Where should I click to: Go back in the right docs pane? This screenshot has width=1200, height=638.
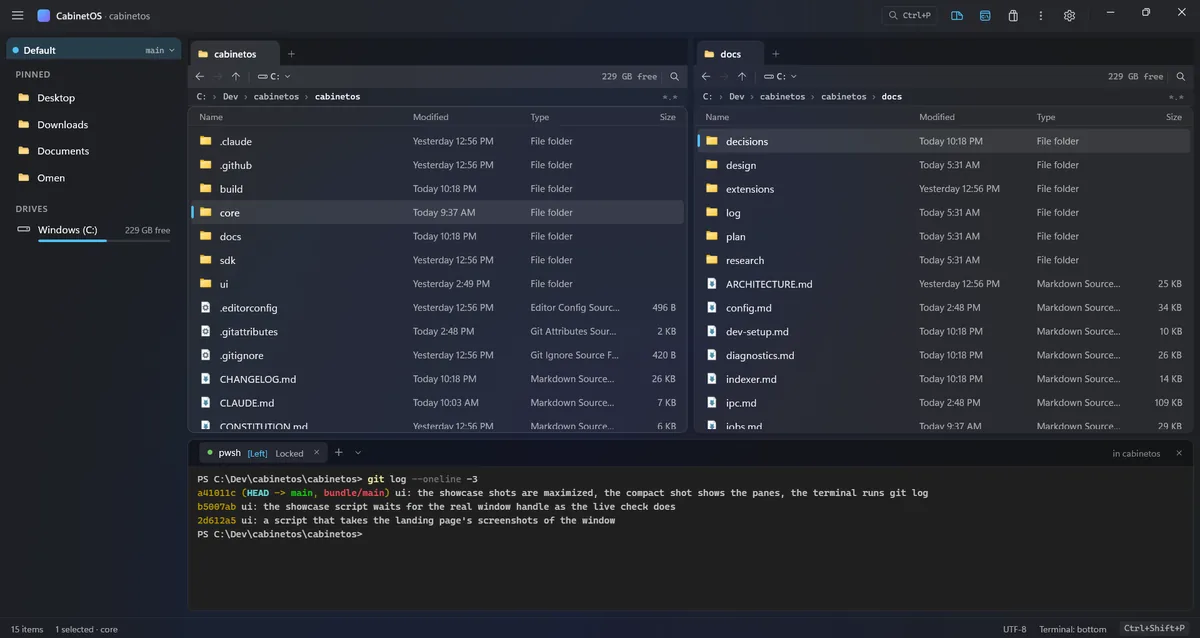(706, 76)
